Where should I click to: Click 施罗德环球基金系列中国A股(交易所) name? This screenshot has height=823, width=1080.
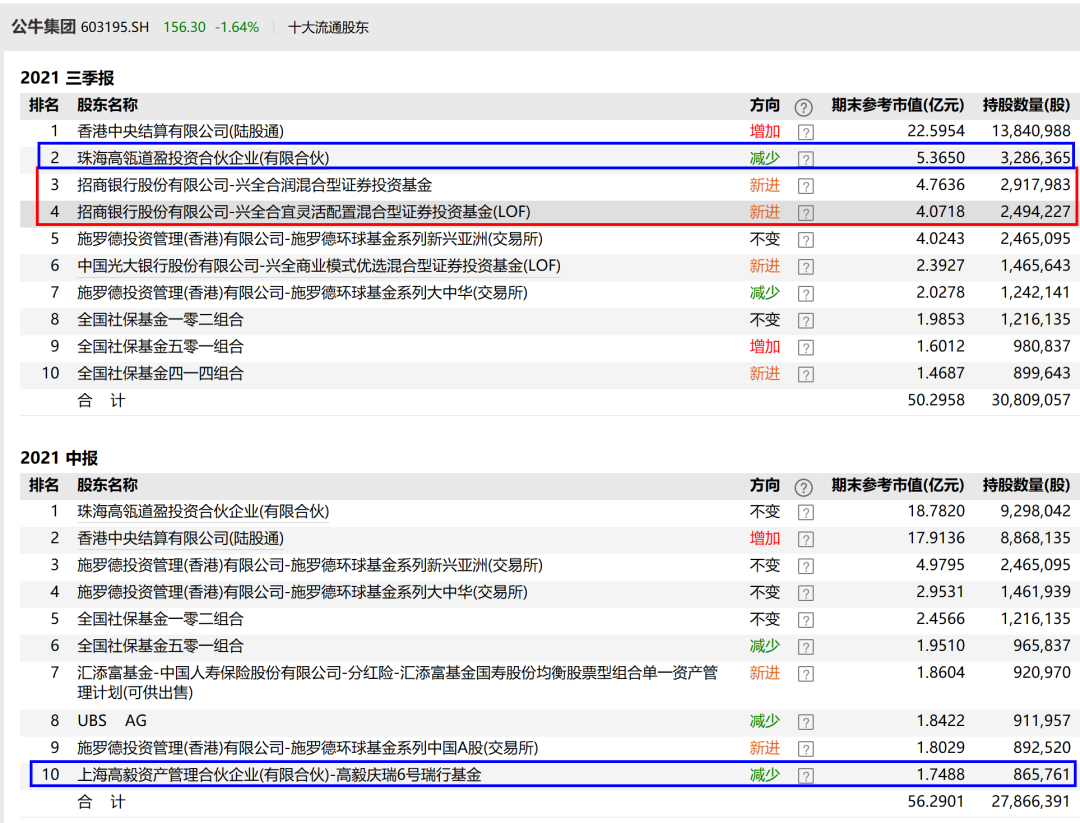[307, 748]
